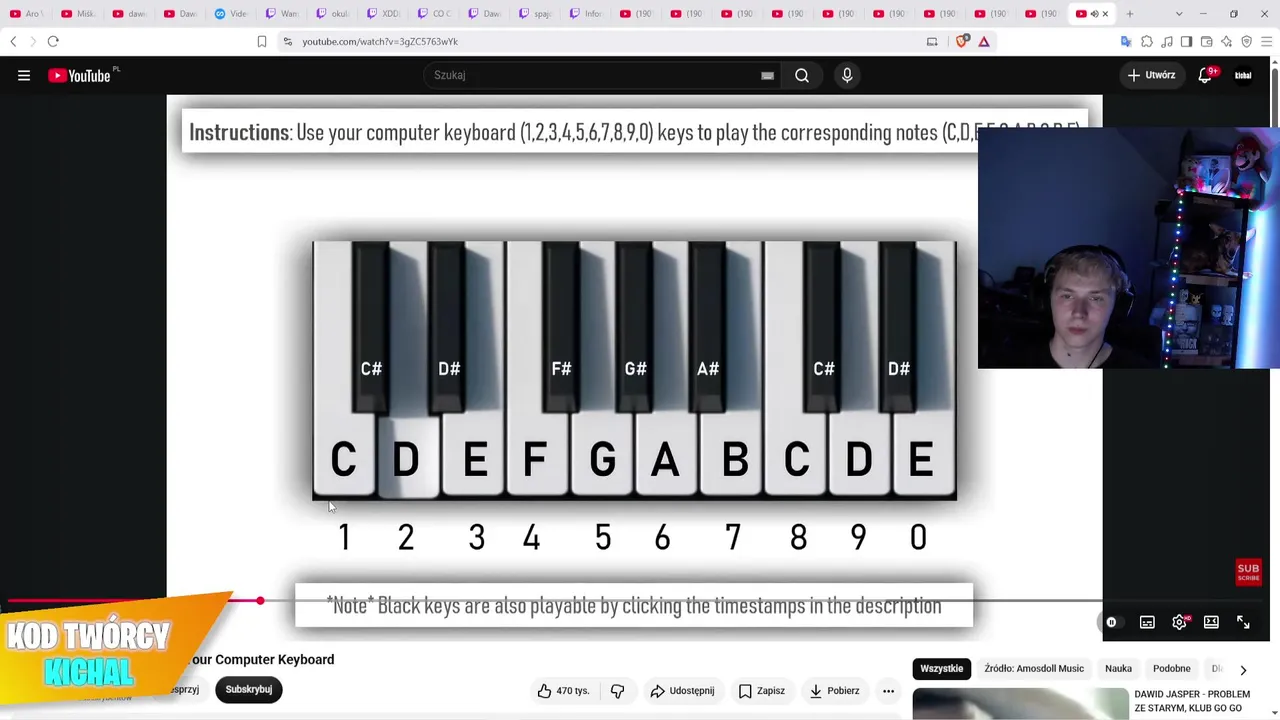
Task: Dislike the video
Action: coord(617,690)
